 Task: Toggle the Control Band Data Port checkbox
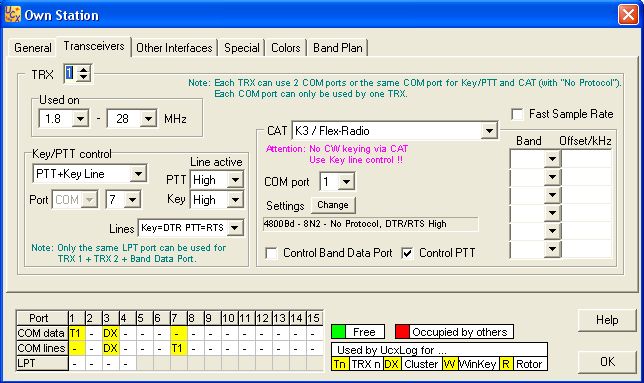271,253
